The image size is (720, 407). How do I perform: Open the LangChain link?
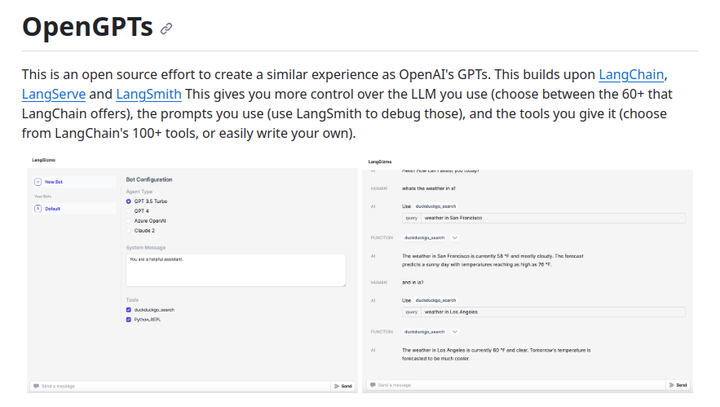pos(631,75)
